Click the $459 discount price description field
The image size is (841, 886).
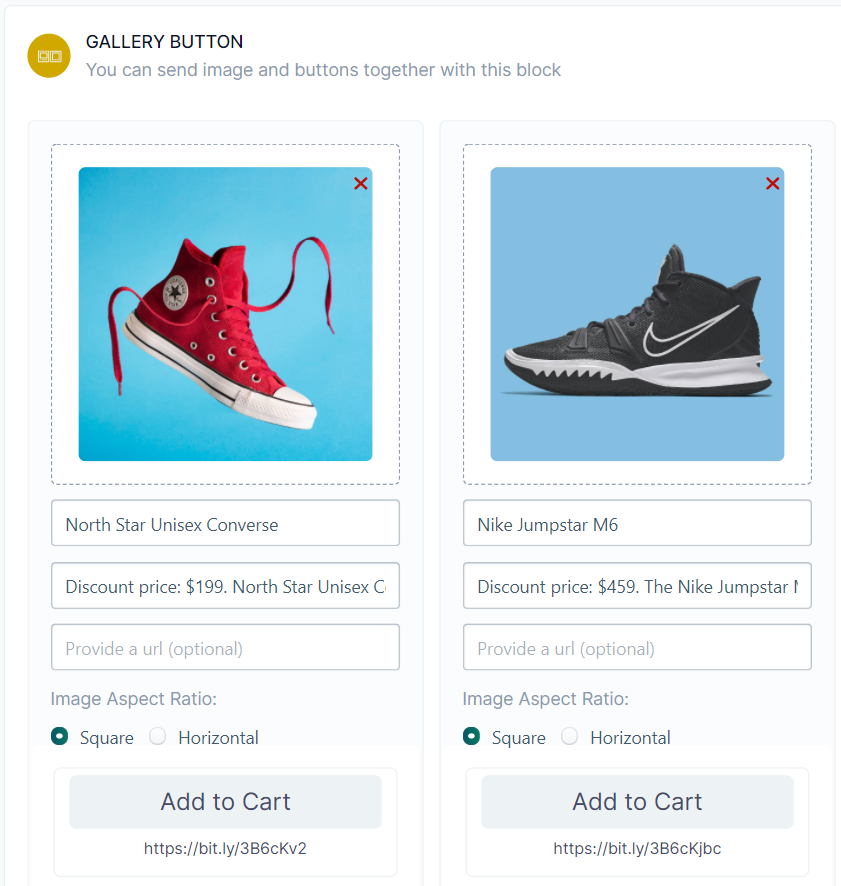pos(638,586)
